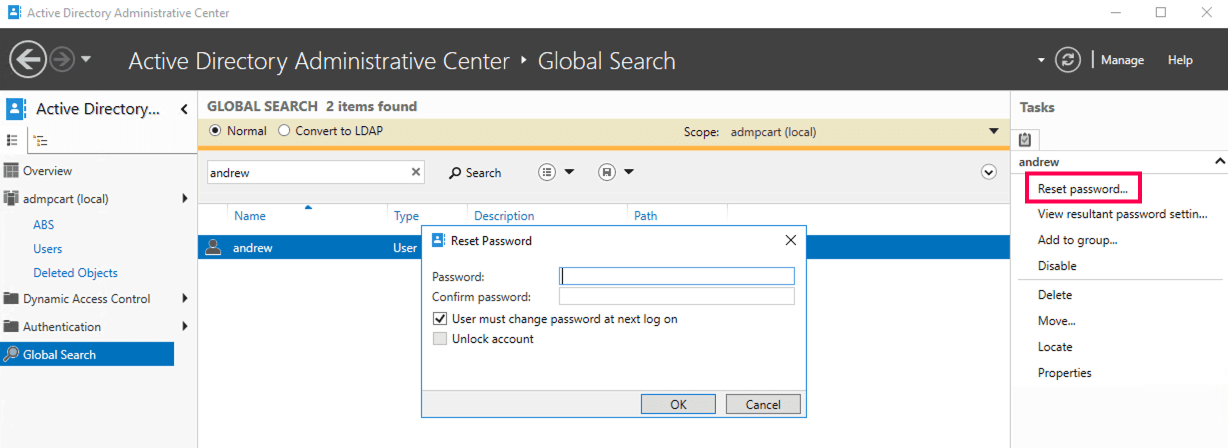This screenshot has width=1228, height=448.
Task: Expand admpcart (local) submenu arrow
Action: point(185,198)
